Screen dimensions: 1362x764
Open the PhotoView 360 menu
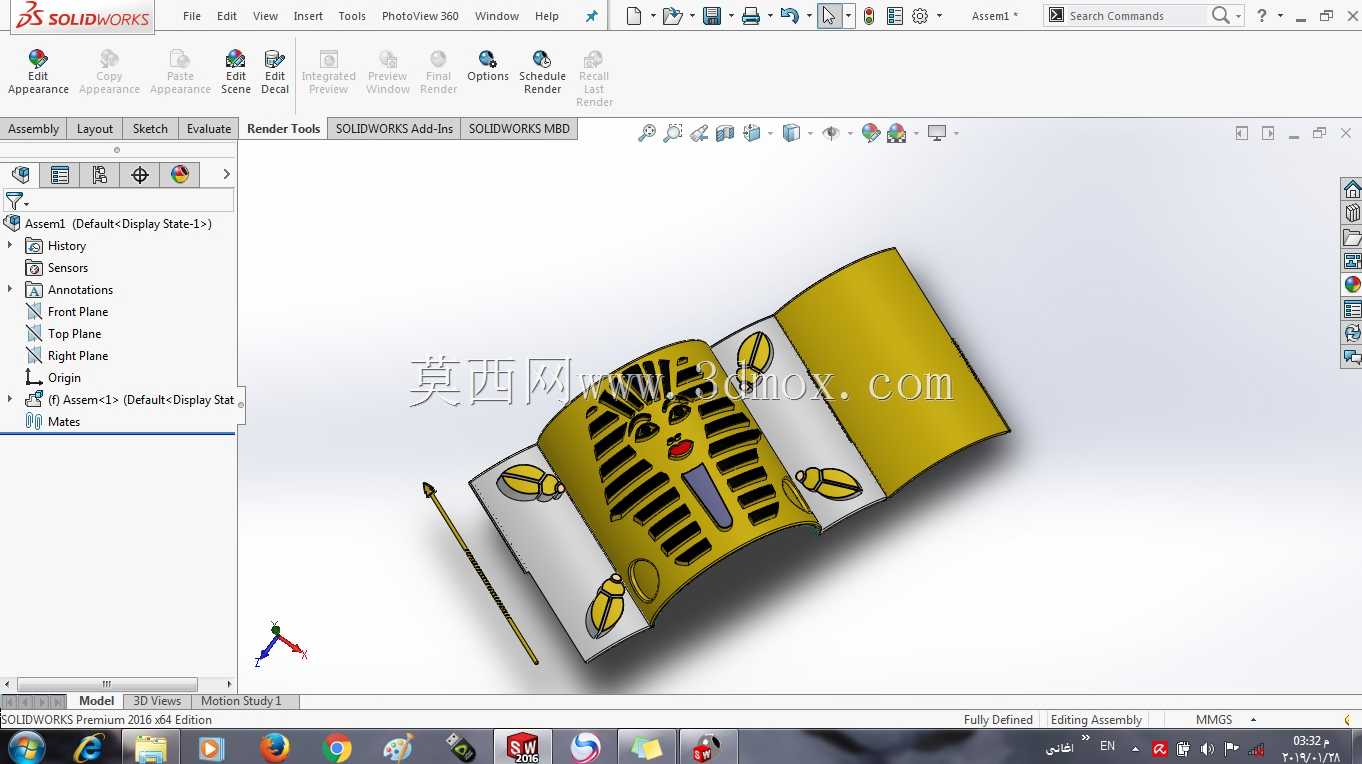(x=420, y=16)
